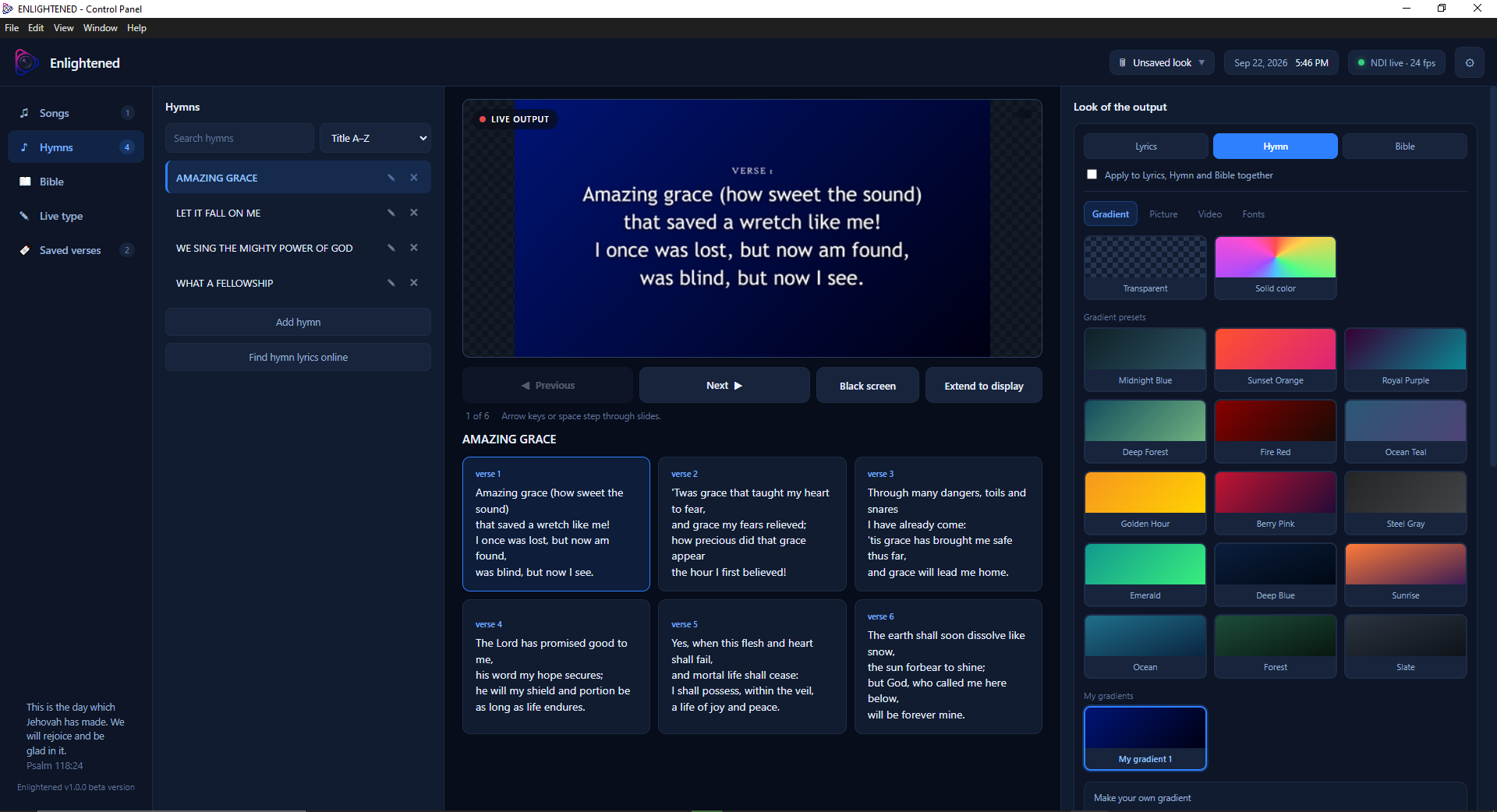Open Bible section in sidebar
The height and width of the screenshot is (812, 1497).
click(76, 182)
